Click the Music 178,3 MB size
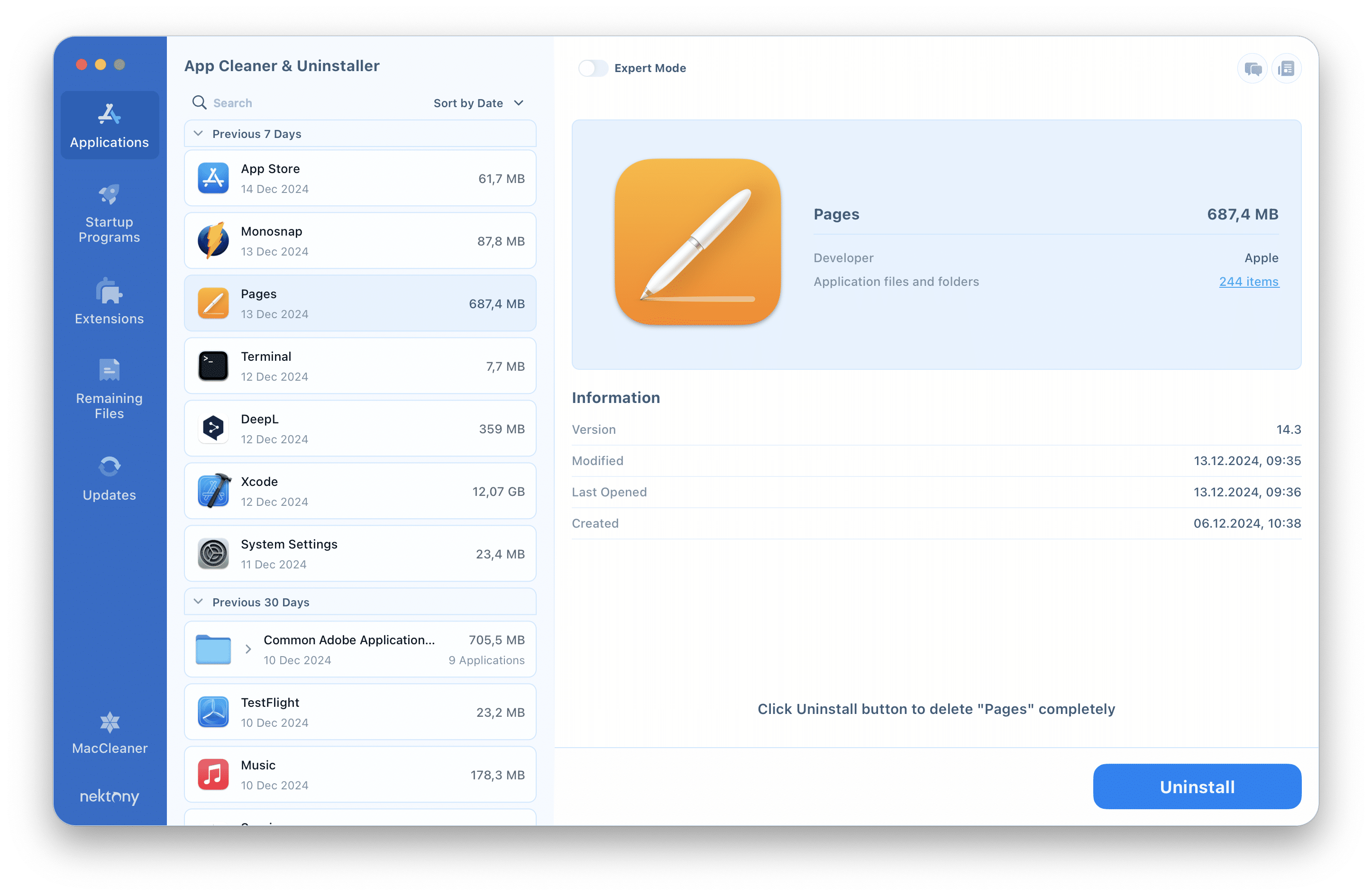 (x=497, y=776)
